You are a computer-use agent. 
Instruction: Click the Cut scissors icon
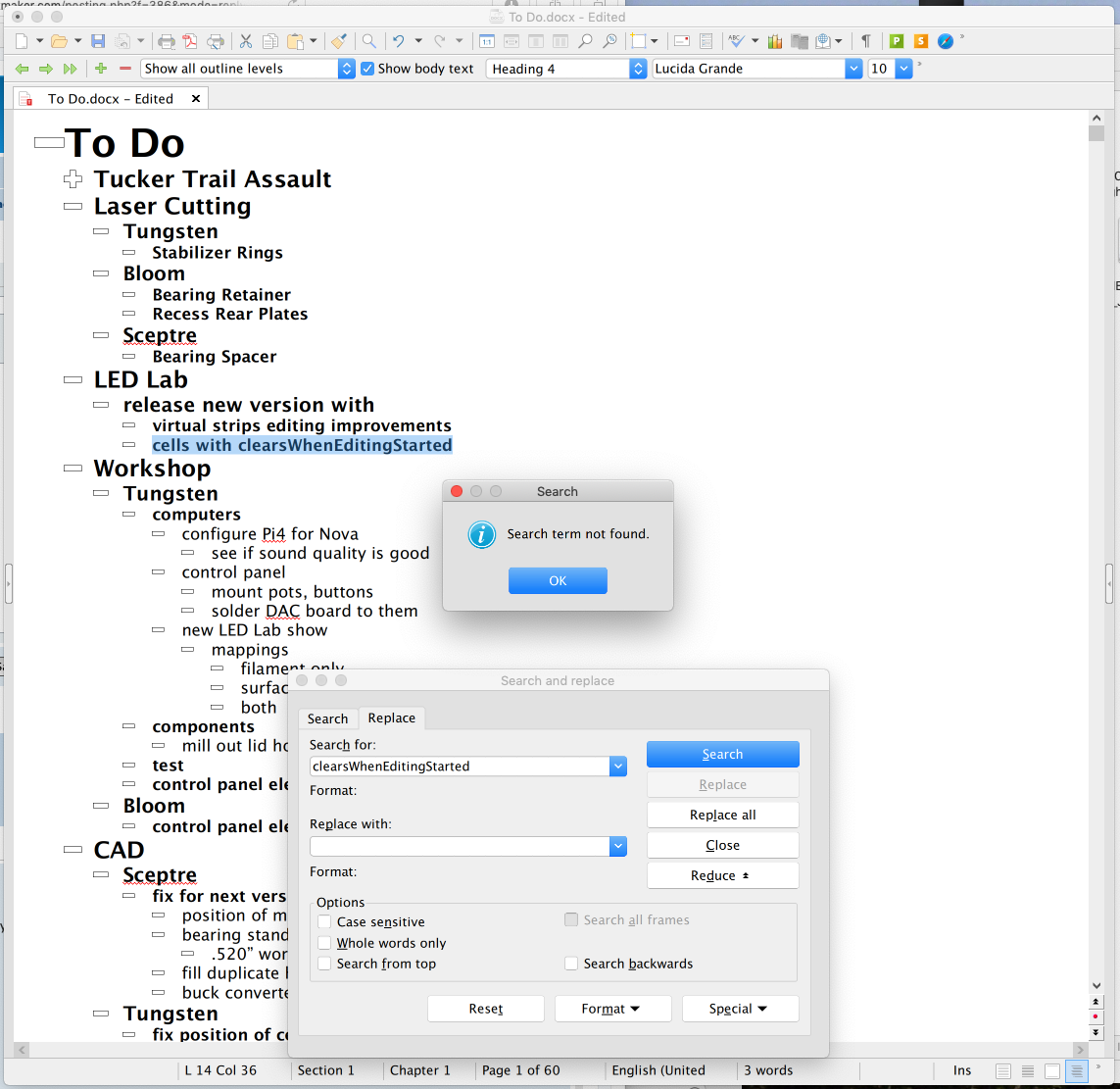pos(245,41)
